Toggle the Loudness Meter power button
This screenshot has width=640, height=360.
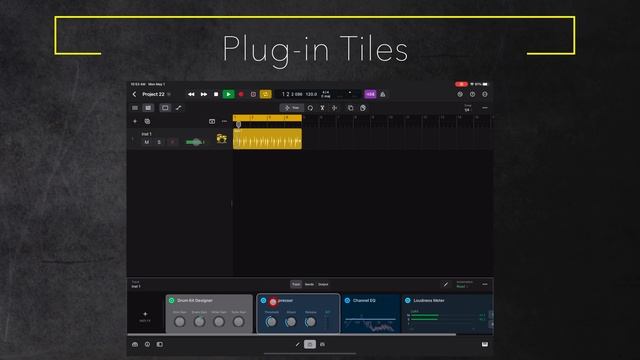[408, 300]
